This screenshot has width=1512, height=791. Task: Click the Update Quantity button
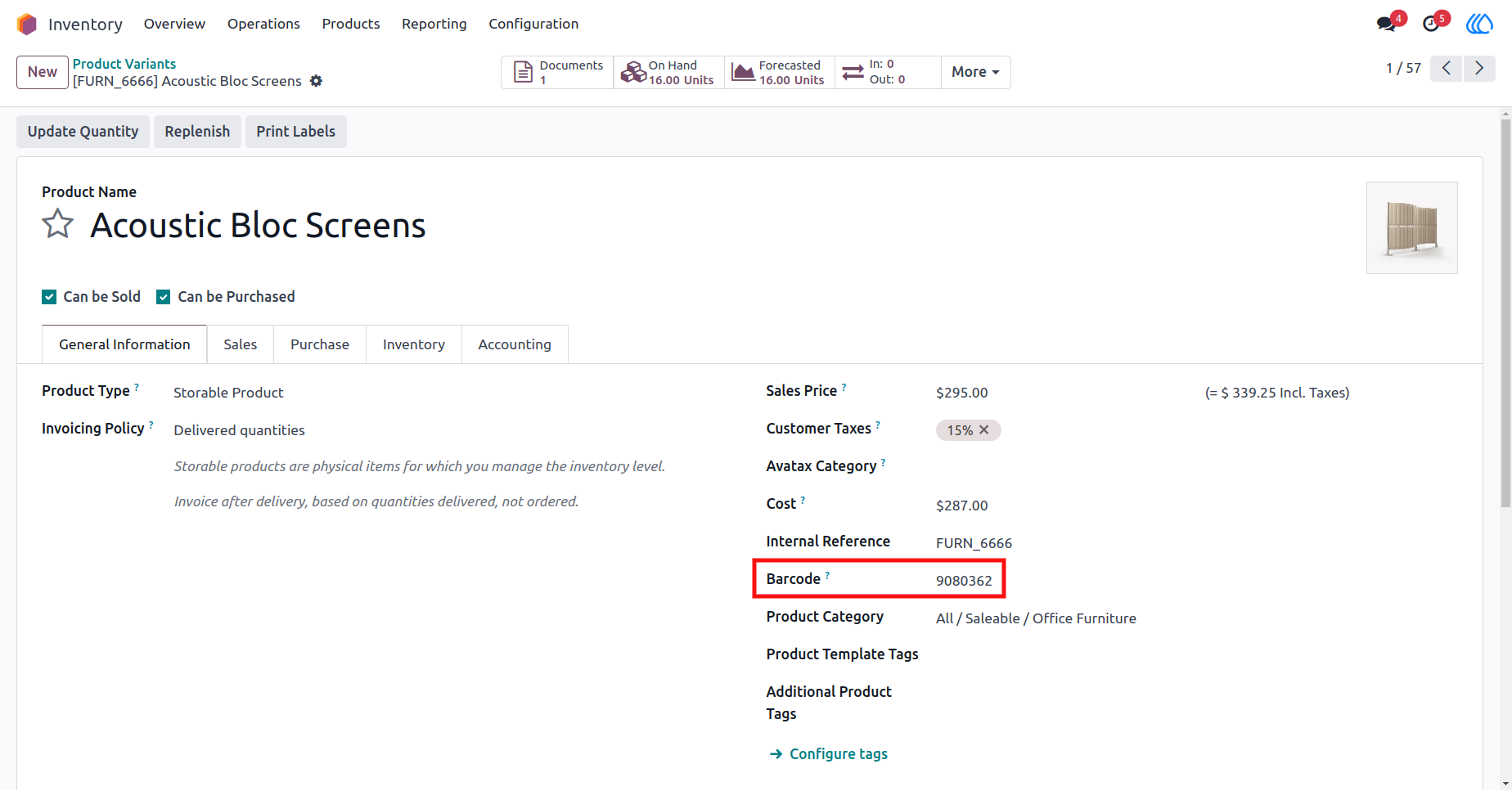[83, 132]
